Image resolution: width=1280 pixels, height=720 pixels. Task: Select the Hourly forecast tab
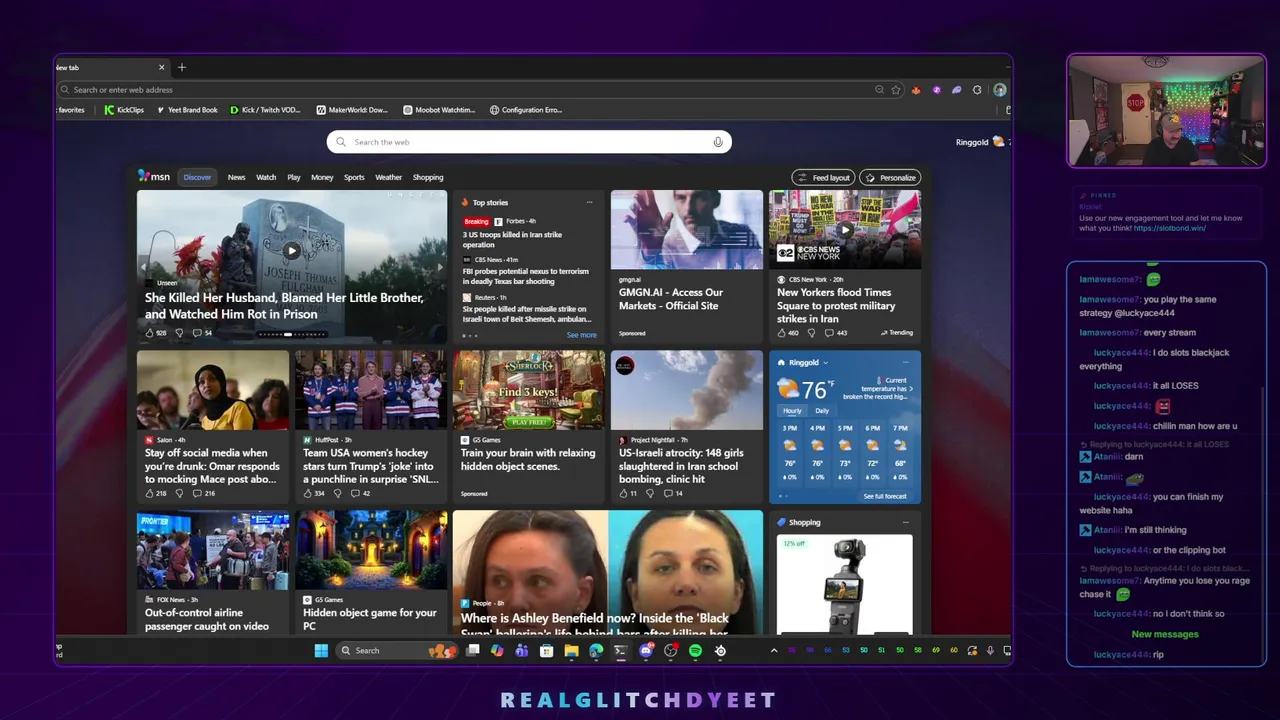[x=792, y=410]
